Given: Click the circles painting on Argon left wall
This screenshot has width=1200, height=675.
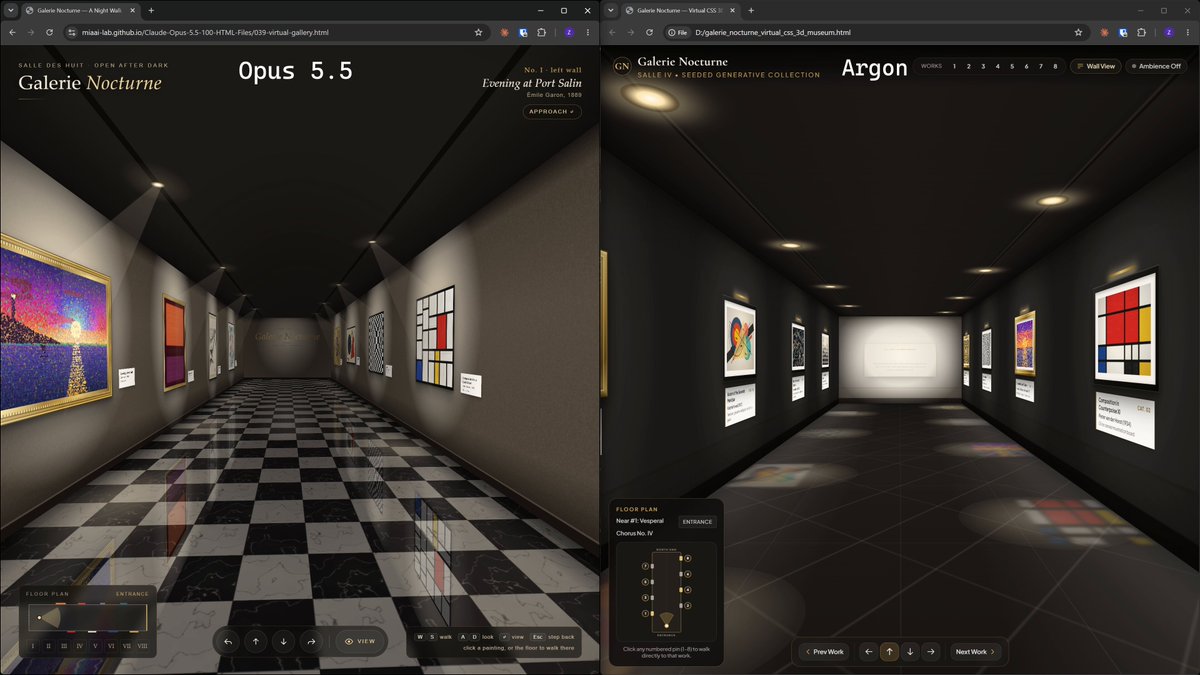Looking at the screenshot, I should coord(739,338).
